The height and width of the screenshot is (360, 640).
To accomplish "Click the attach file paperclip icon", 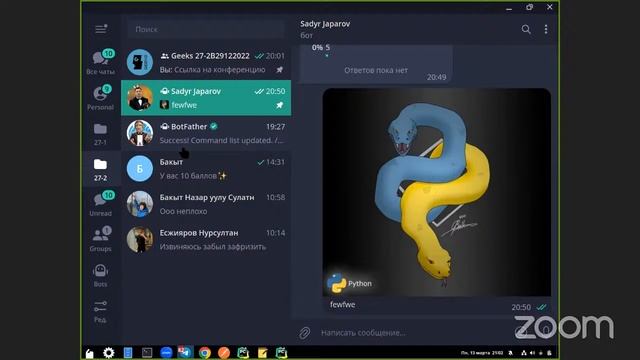I will pyautogui.click(x=304, y=333).
